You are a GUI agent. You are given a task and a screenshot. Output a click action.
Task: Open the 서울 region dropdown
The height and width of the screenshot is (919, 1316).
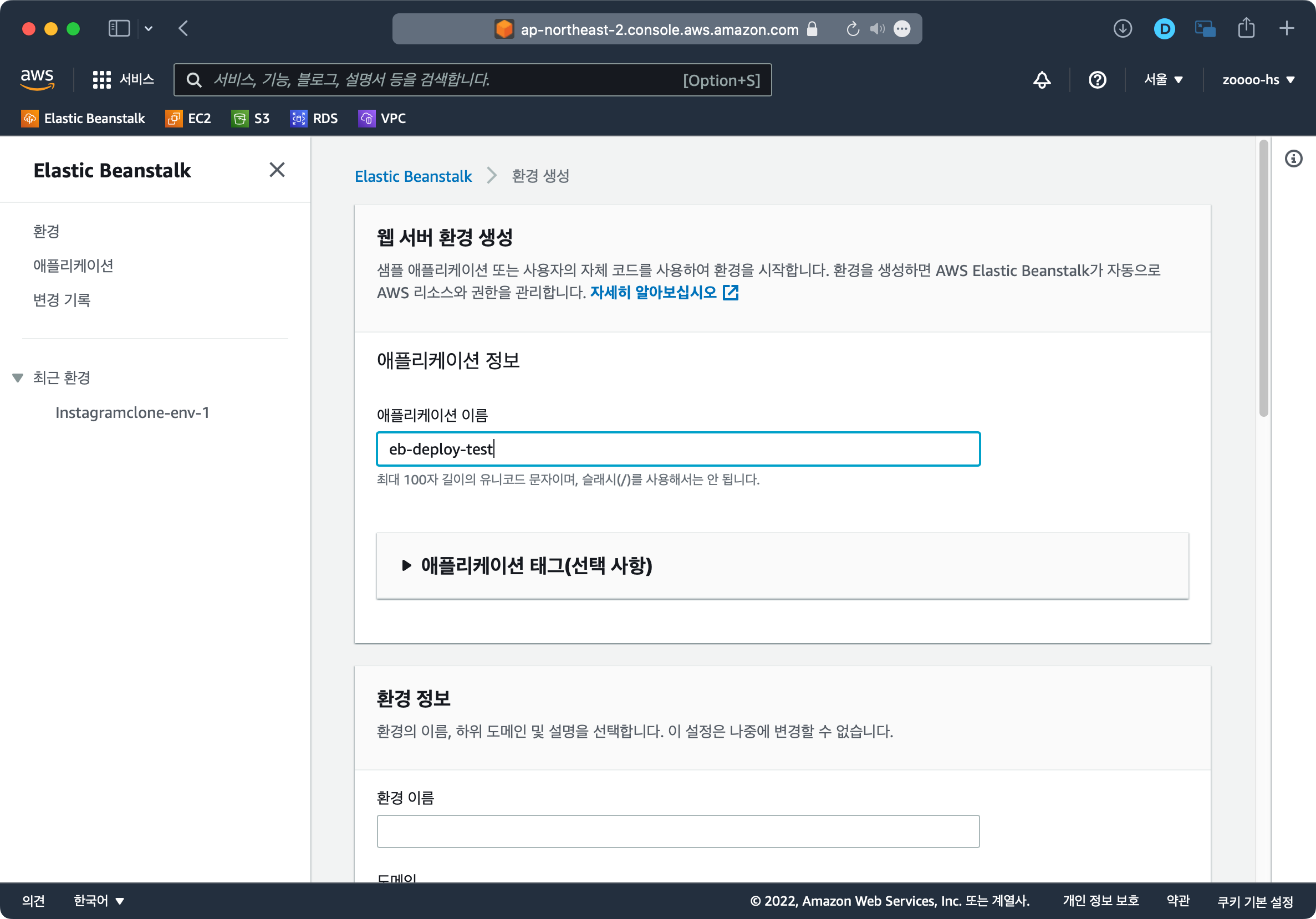coord(1163,80)
